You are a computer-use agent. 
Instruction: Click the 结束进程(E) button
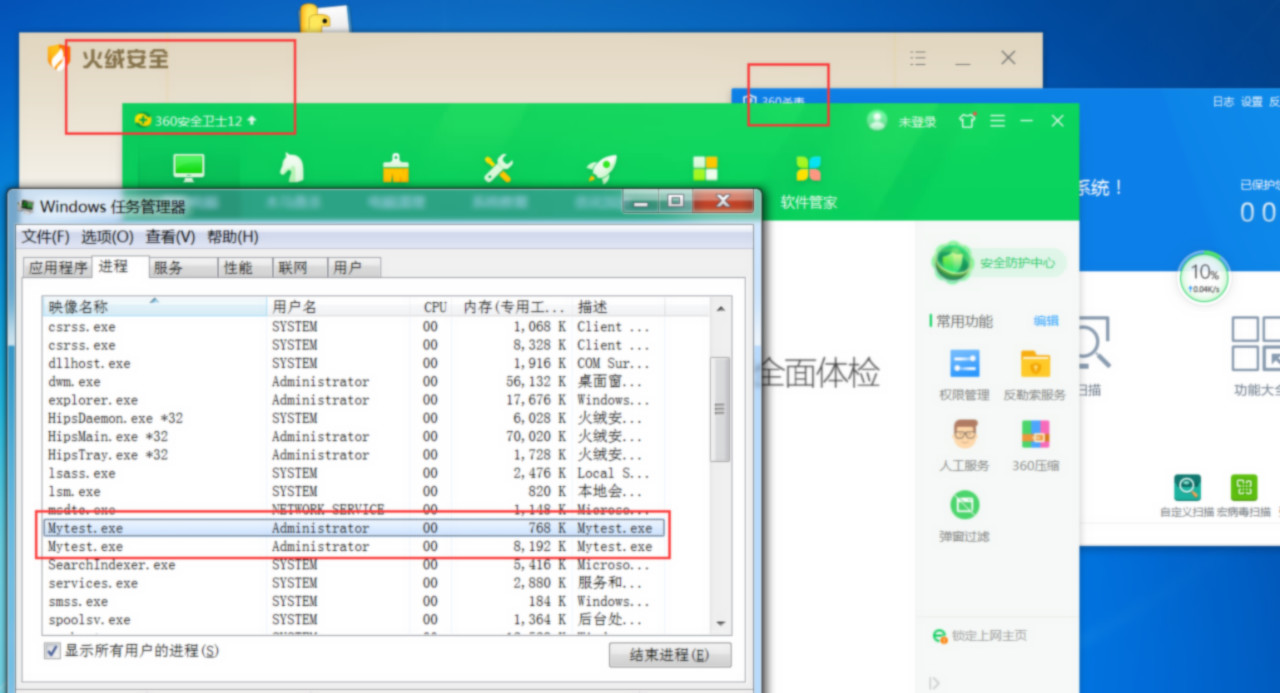670,655
